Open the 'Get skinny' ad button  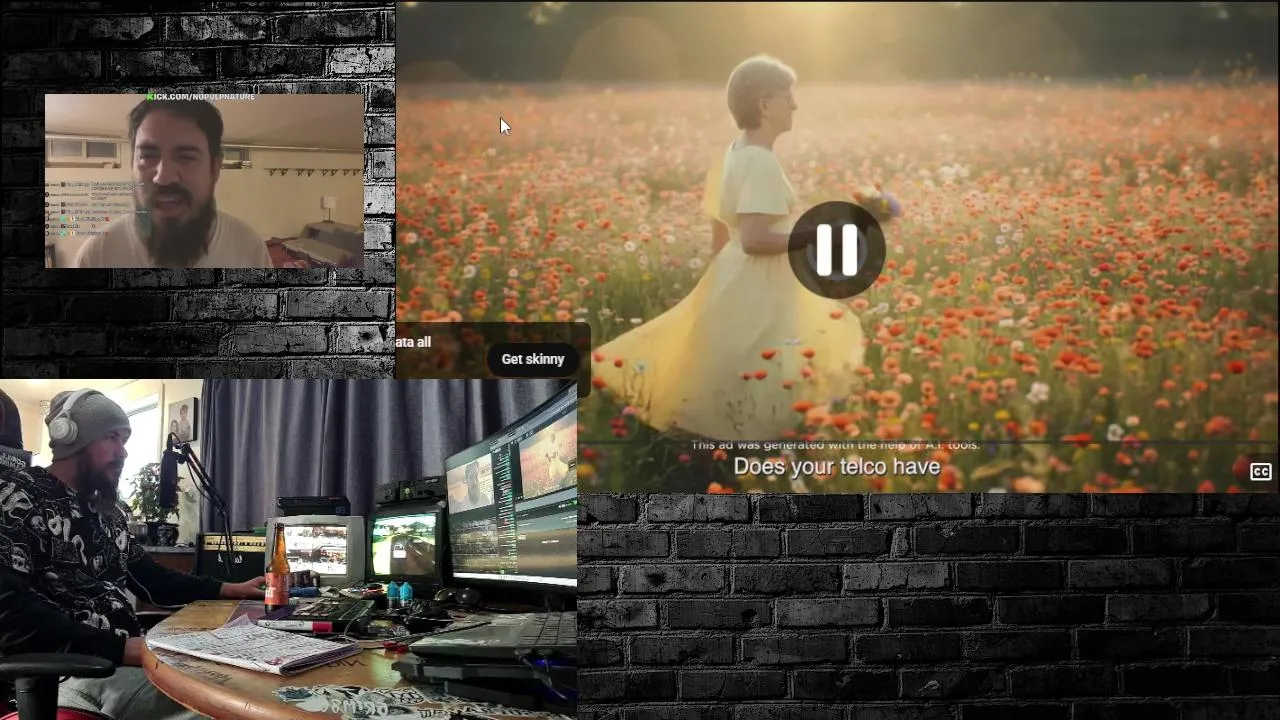pos(532,359)
